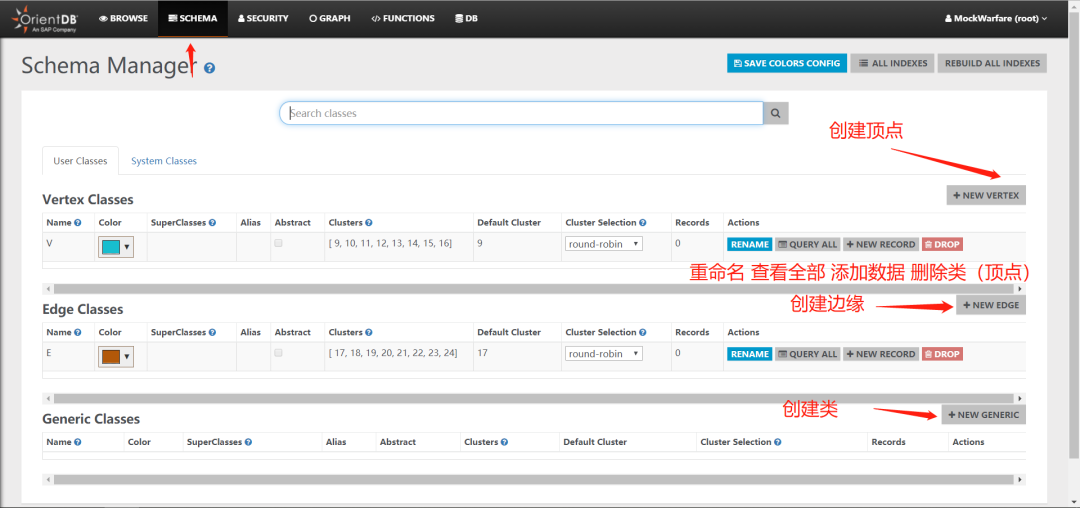
Task: Open cluster selection dropdown for class E
Action: click(x=604, y=353)
